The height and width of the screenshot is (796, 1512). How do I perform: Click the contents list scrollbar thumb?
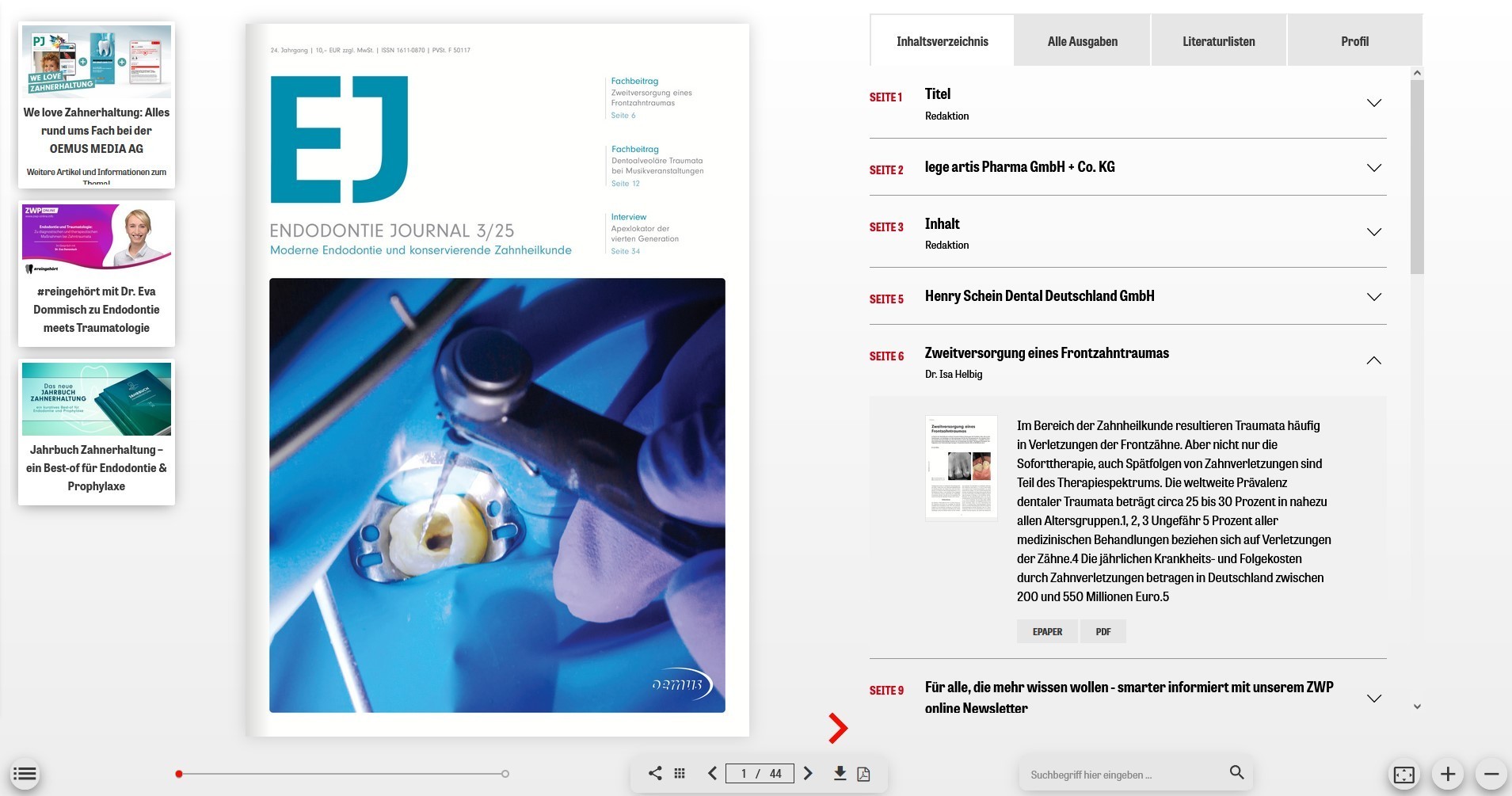tap(1417, 176)
